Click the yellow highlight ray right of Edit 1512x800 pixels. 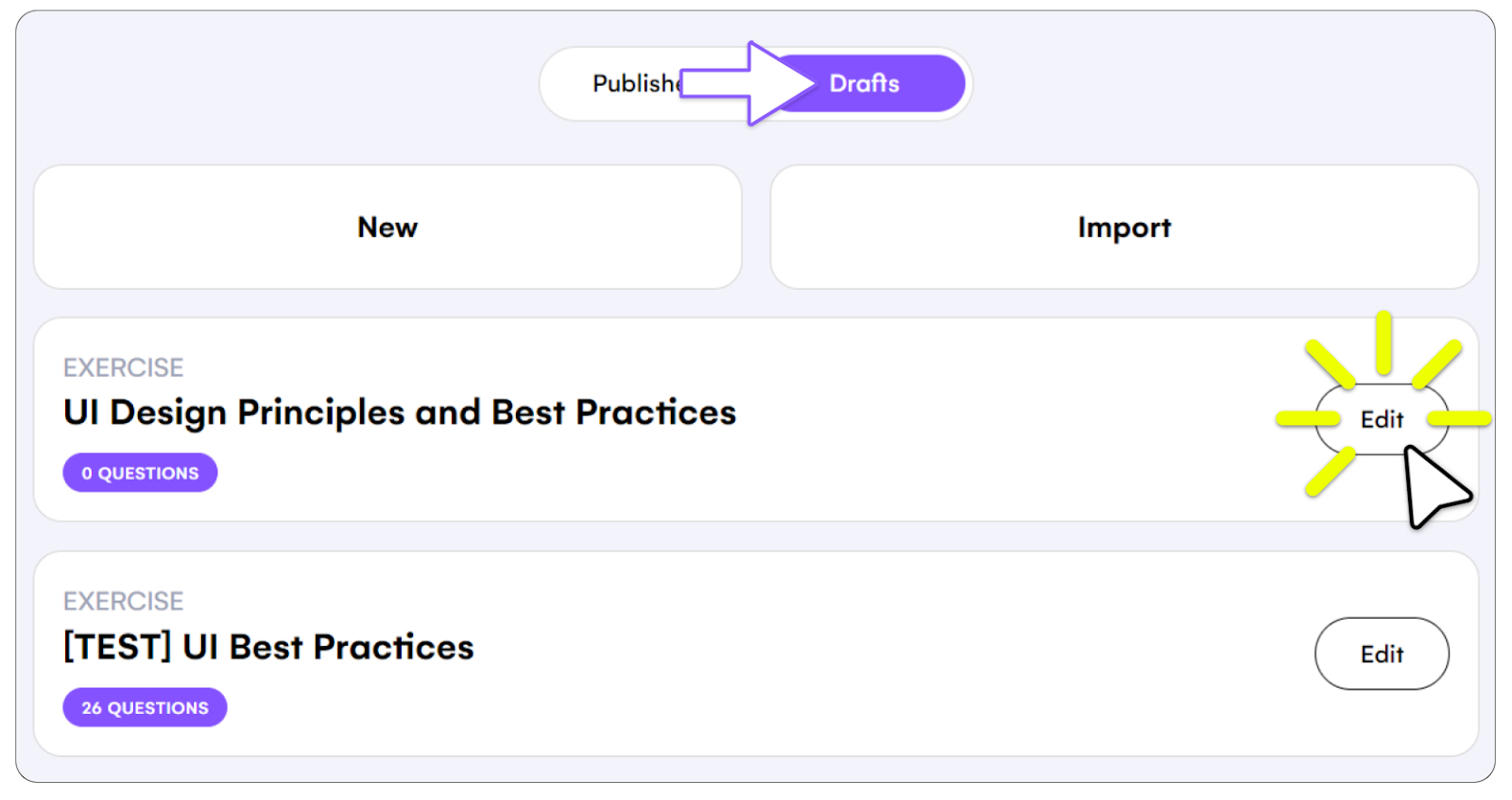point(1460,418)
